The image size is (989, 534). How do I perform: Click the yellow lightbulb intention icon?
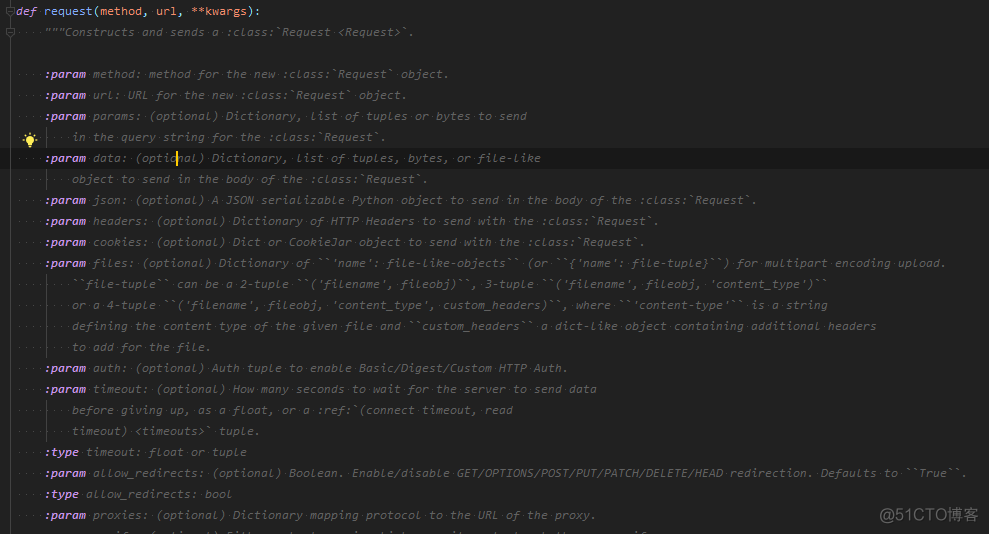30,139
